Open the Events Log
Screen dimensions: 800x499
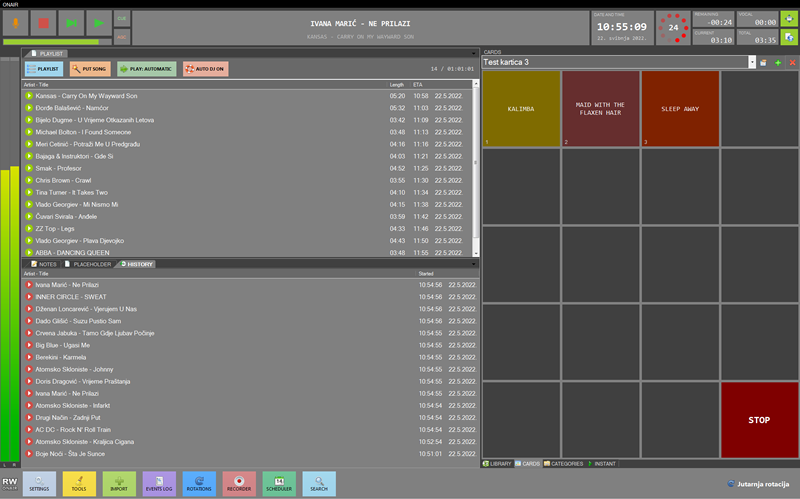pyautogui.click(x=159, y=484)
